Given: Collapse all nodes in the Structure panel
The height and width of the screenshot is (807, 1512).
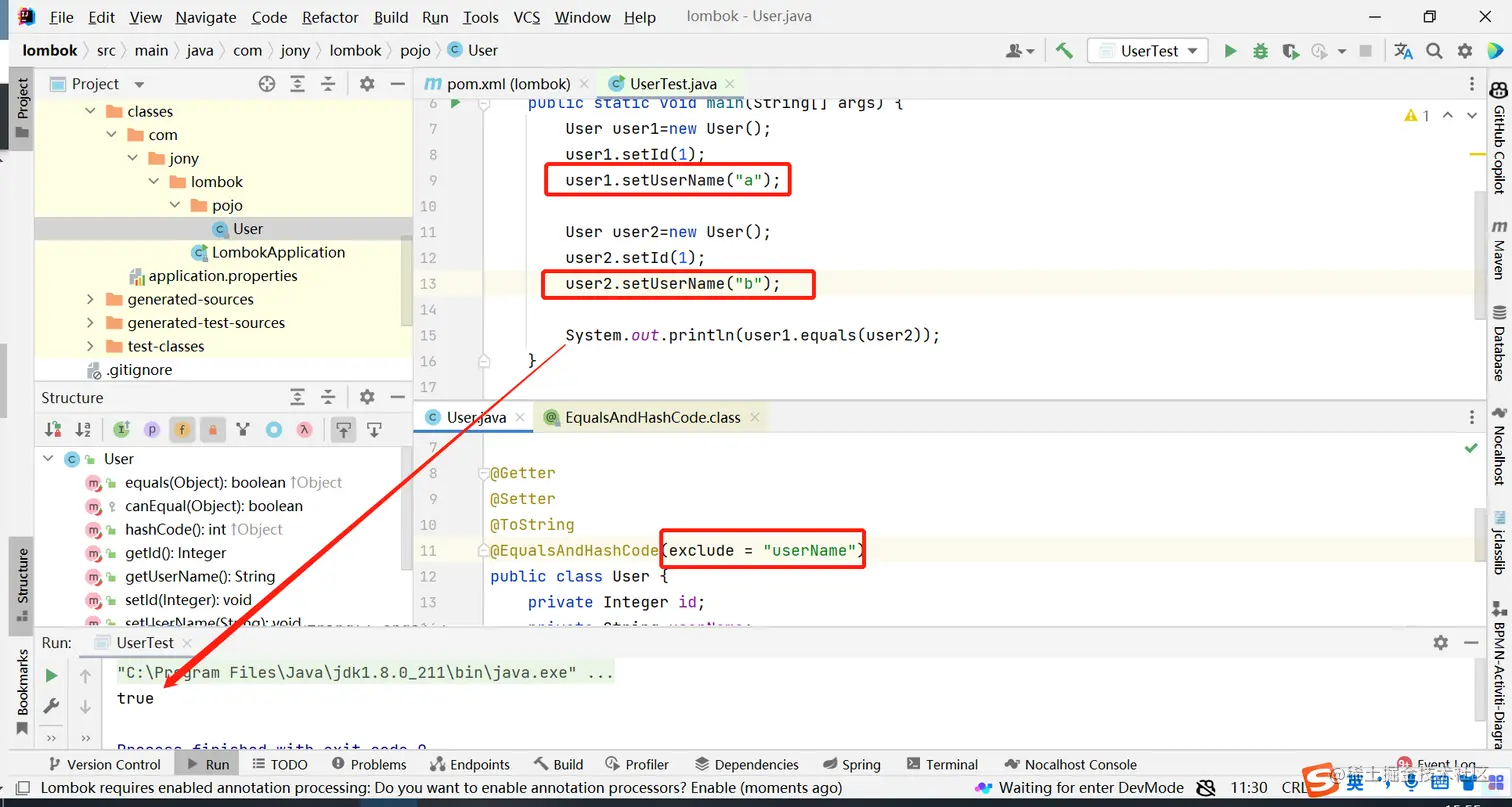Looking at the screenshot, I should (327, 397).
